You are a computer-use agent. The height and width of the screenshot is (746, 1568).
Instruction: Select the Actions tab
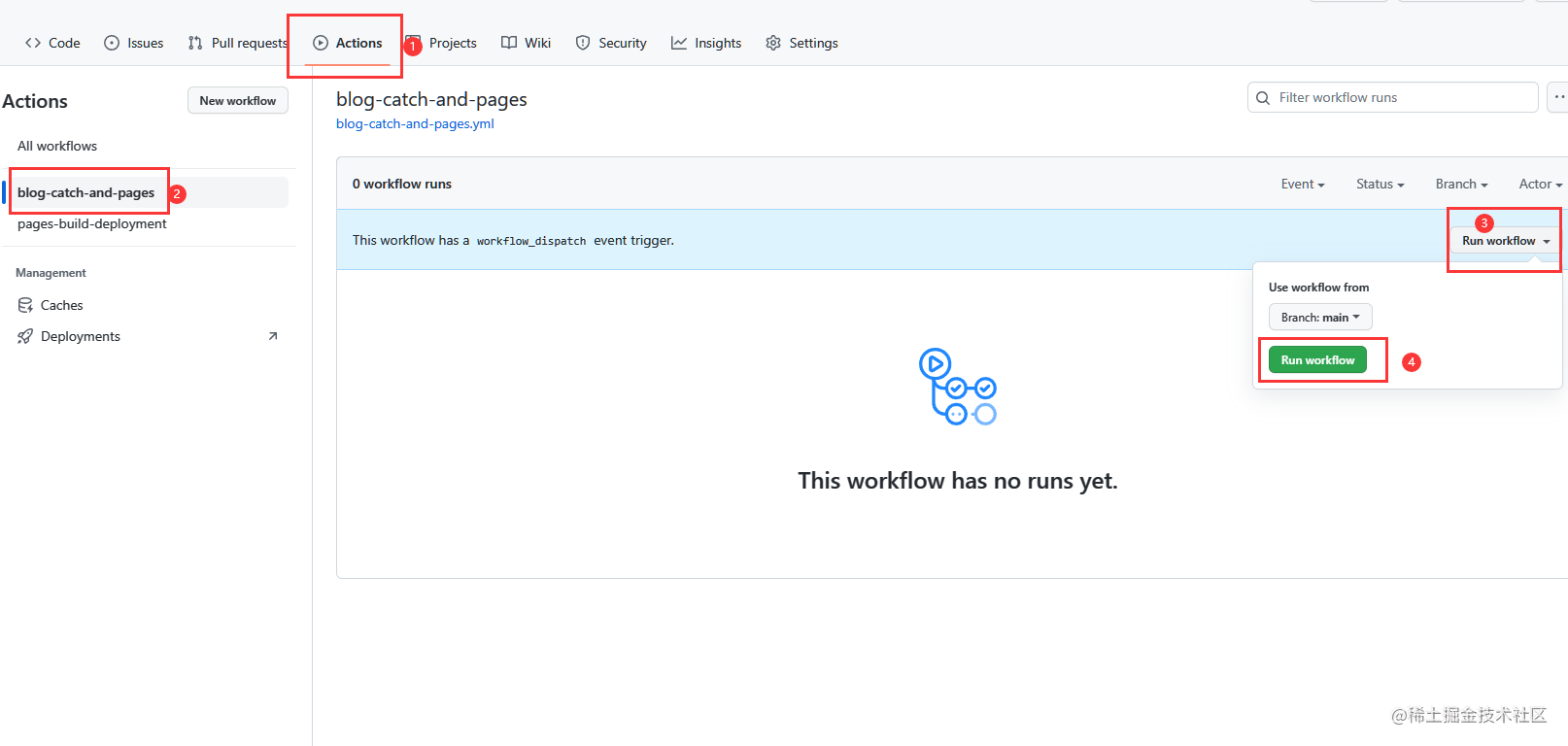click(348, 43)
